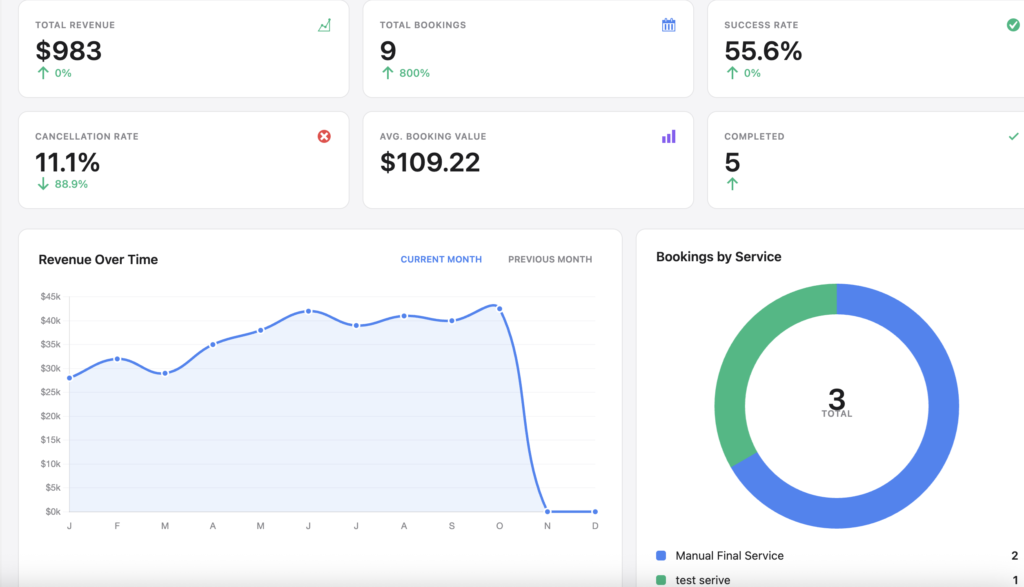The image size is (1024, 587).
Task: Click the Total Revenue trend chart icon
Action: [324, 25]
